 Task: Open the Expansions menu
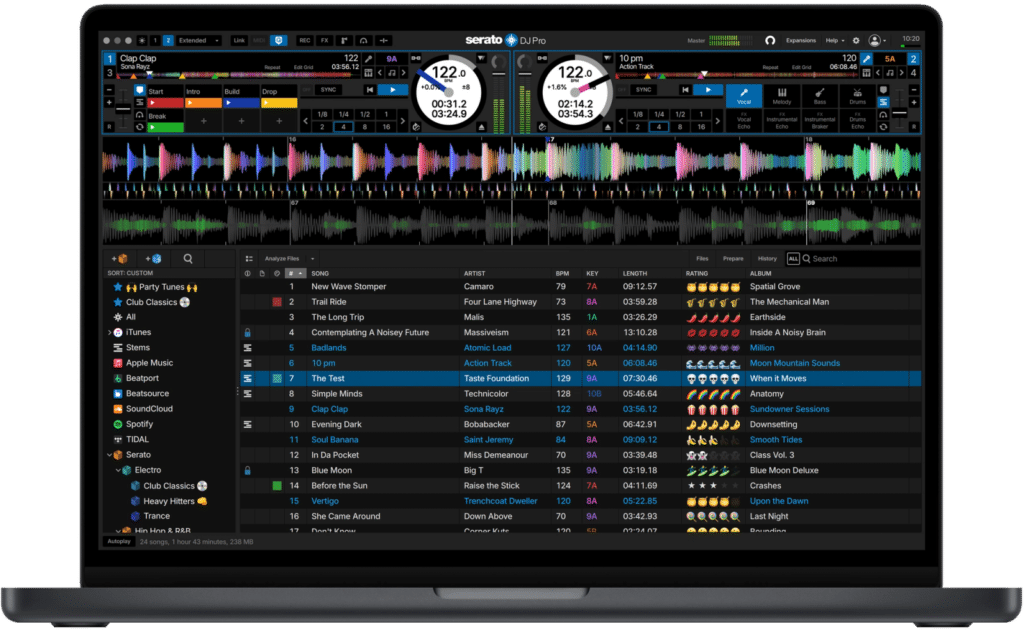pyautogui.click(x=801, y=41)
